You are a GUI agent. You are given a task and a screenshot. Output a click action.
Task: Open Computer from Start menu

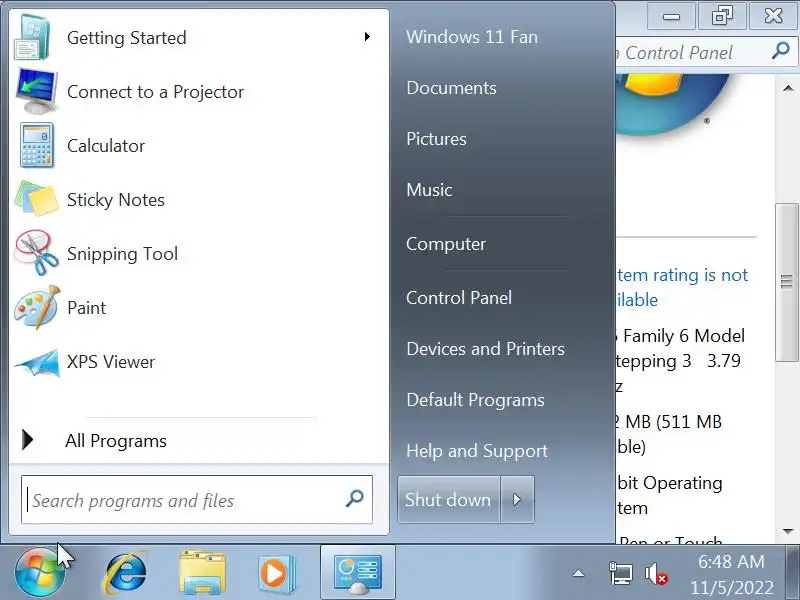pos(446,244)
